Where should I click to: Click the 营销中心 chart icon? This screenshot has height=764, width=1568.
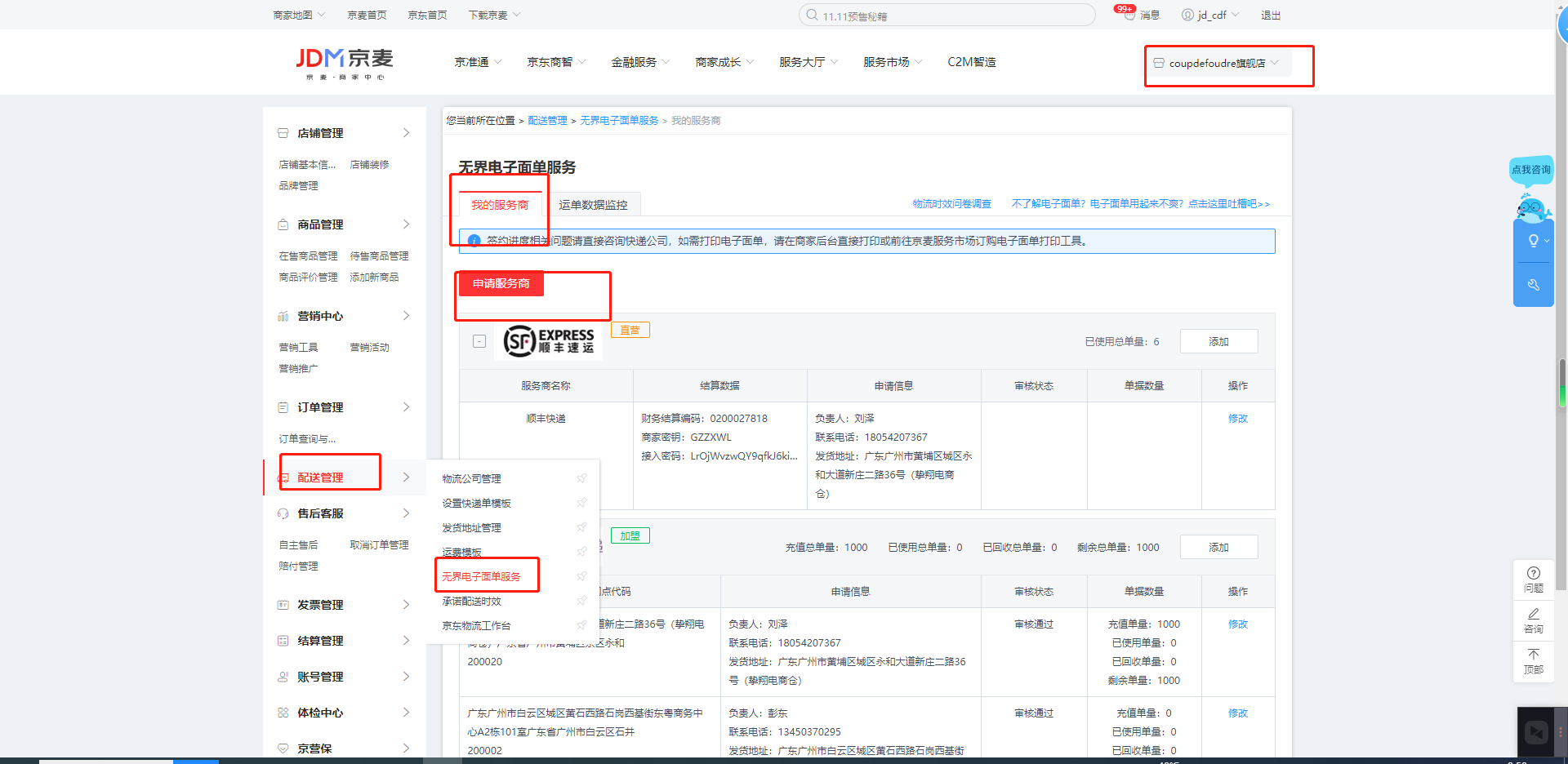[x=283, y=316]
